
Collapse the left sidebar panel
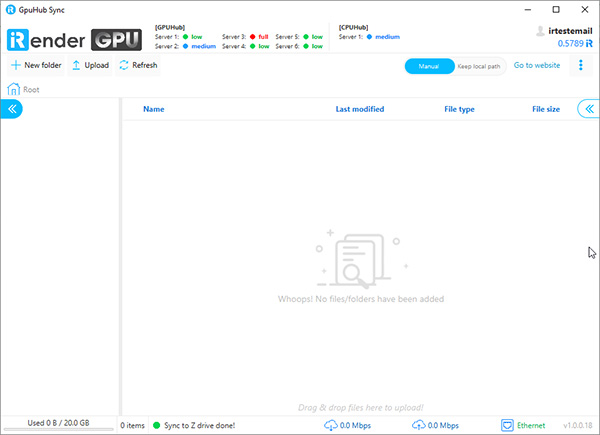[13, 109]
